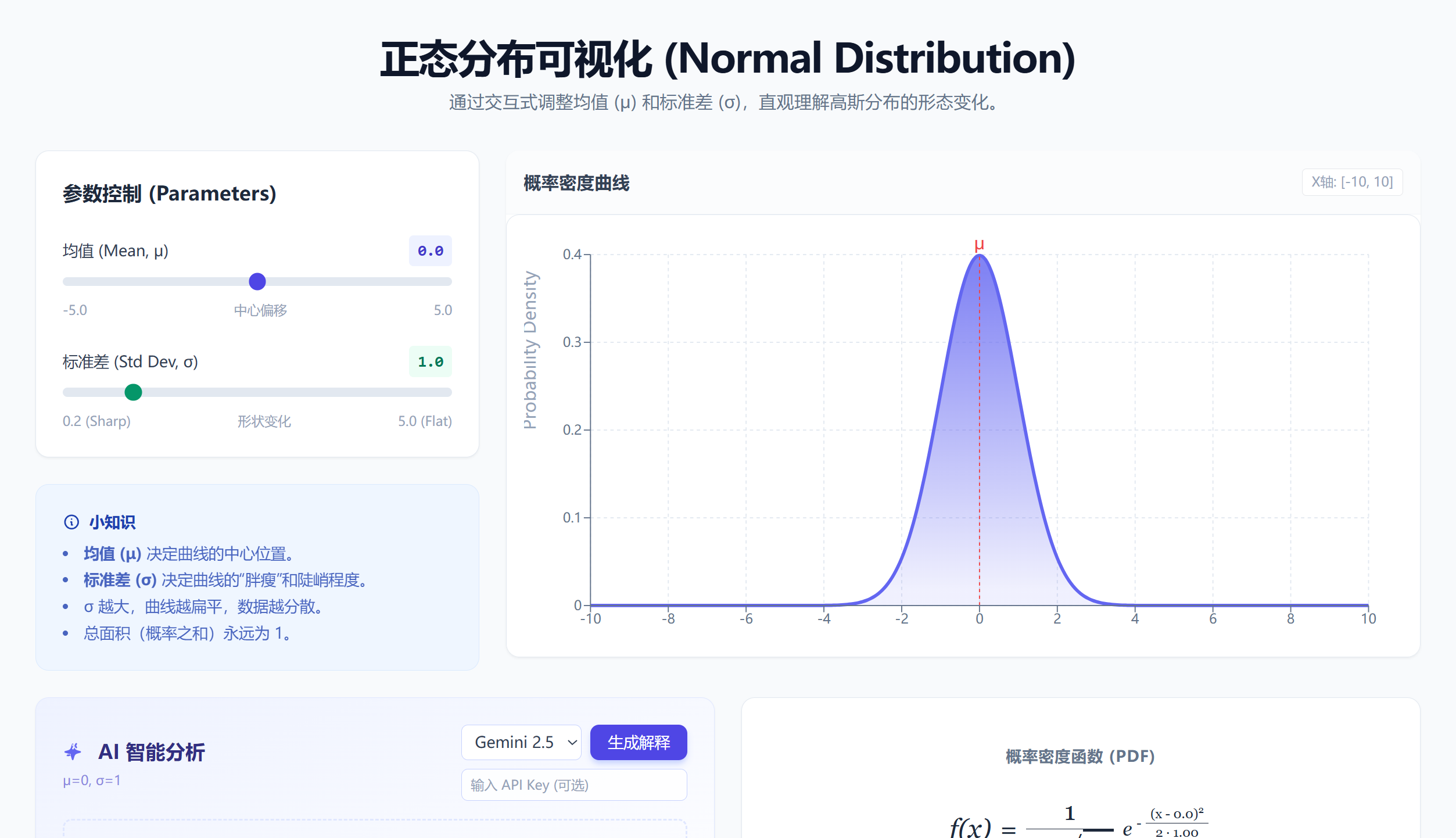This screenshot has height=838, width=1456.
Task: Click the info icon beside 小知识
Action: click(71, 522)
